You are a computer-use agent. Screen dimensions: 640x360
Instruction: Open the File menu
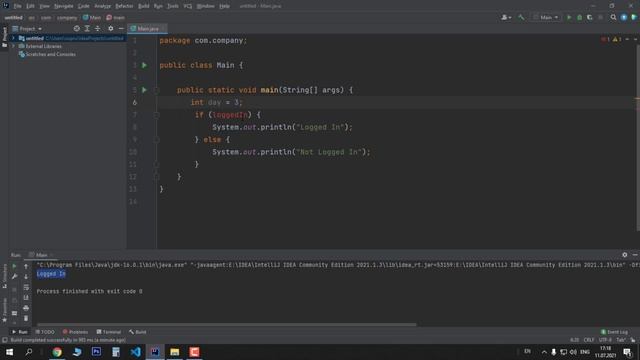(17, 6)
